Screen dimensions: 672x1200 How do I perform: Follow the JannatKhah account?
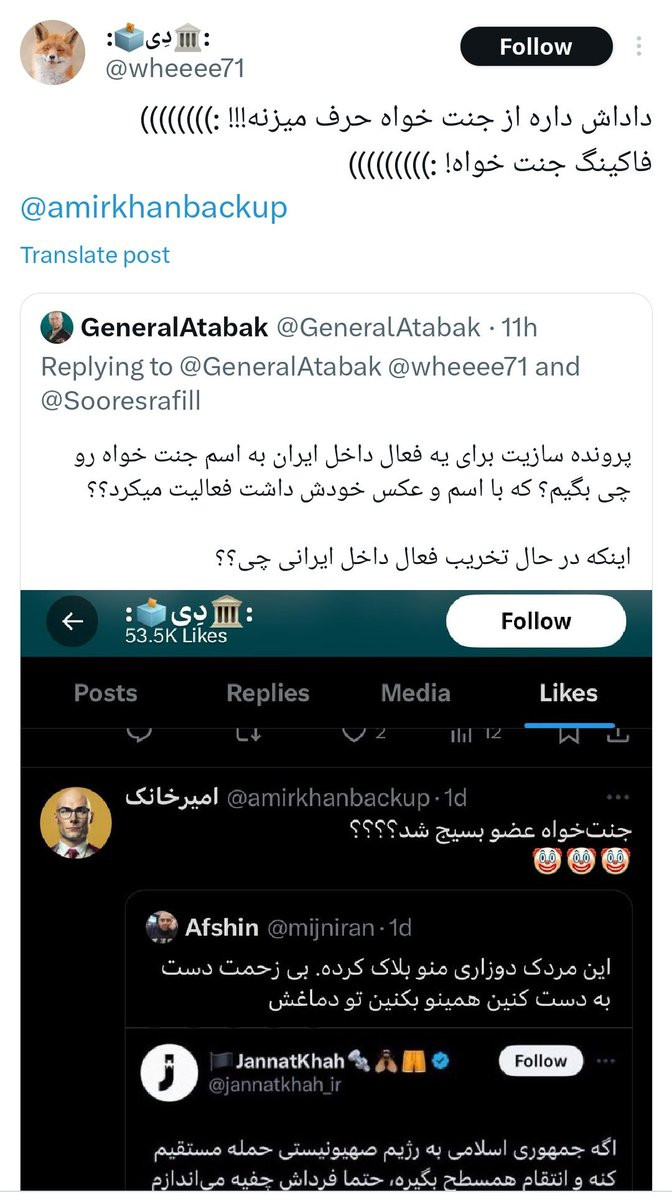click(540, 1061)
